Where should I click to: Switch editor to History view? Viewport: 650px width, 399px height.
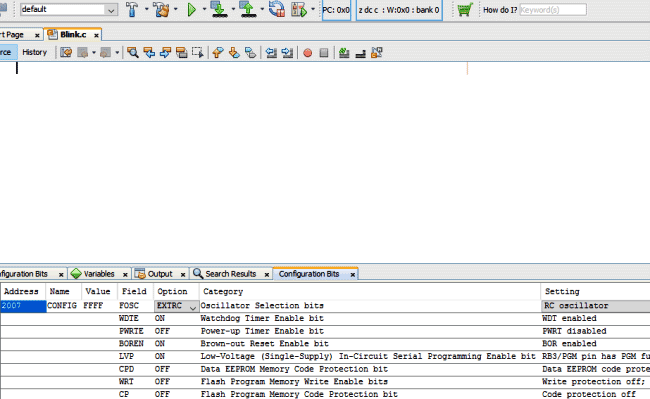(34, 52)
